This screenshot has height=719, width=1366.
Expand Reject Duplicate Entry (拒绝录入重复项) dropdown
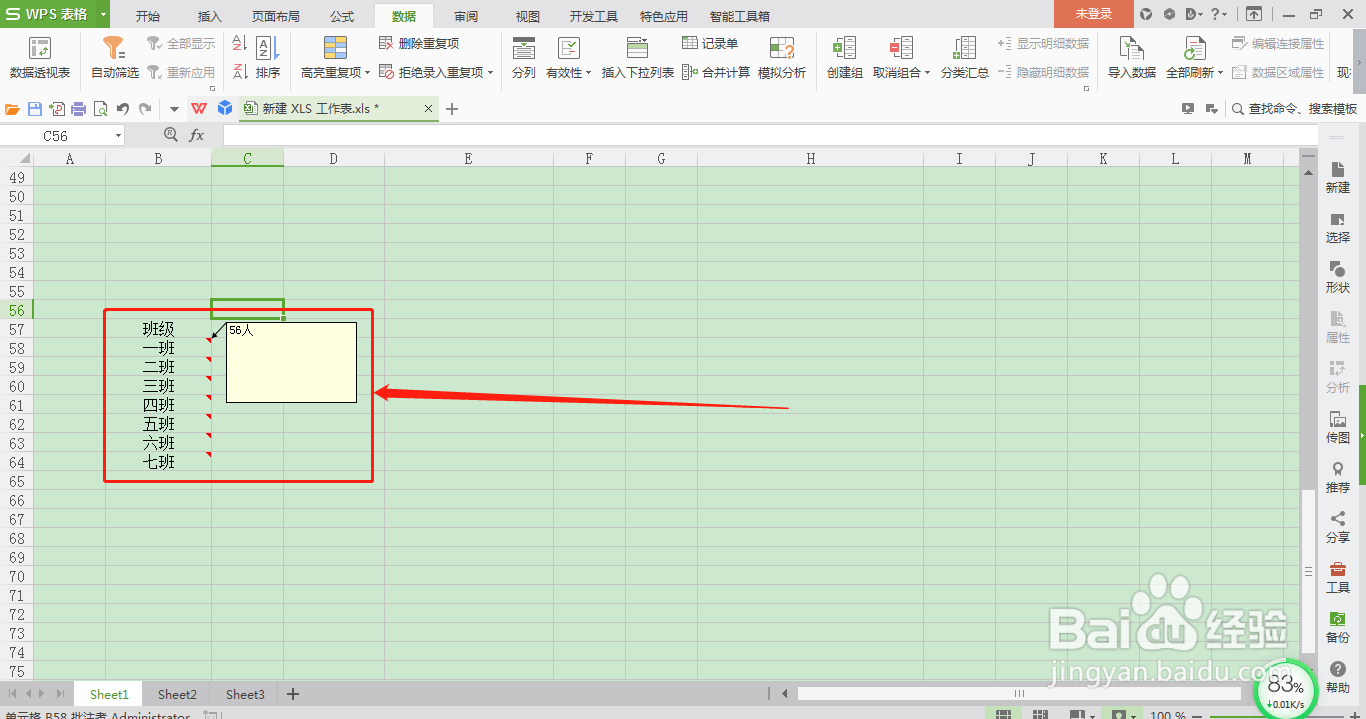490,73
